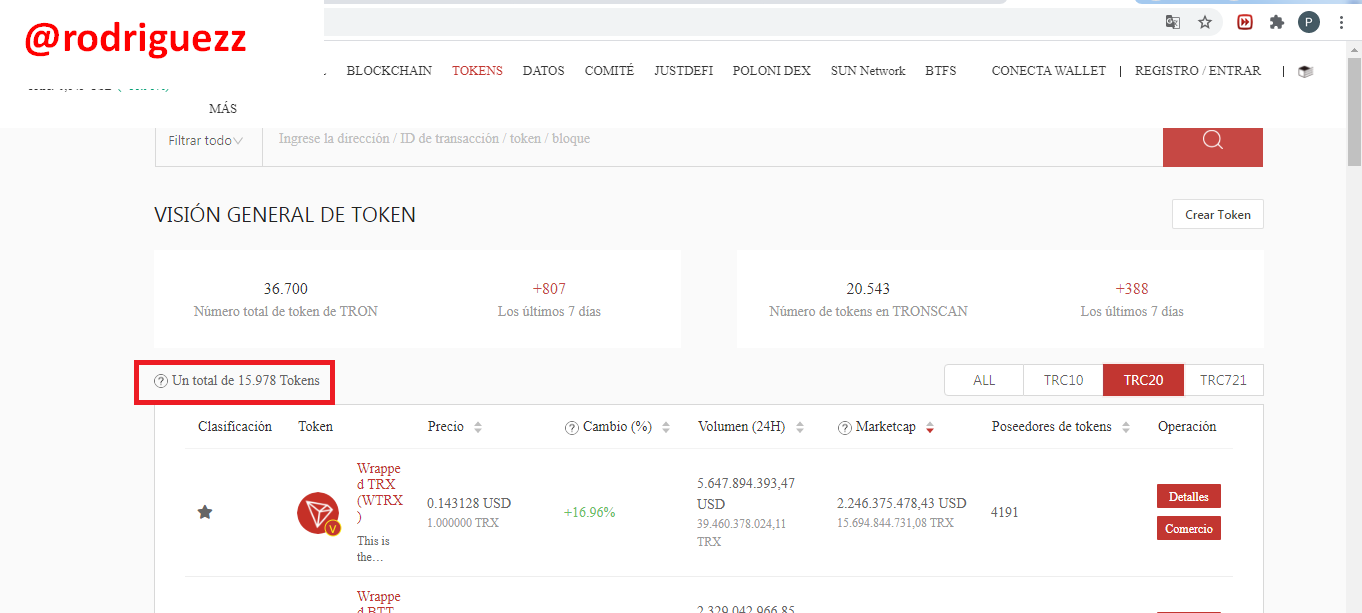
Task: Click the red fast-forward extension icon
Action: pyautogui.click(x=1245, y=22)
